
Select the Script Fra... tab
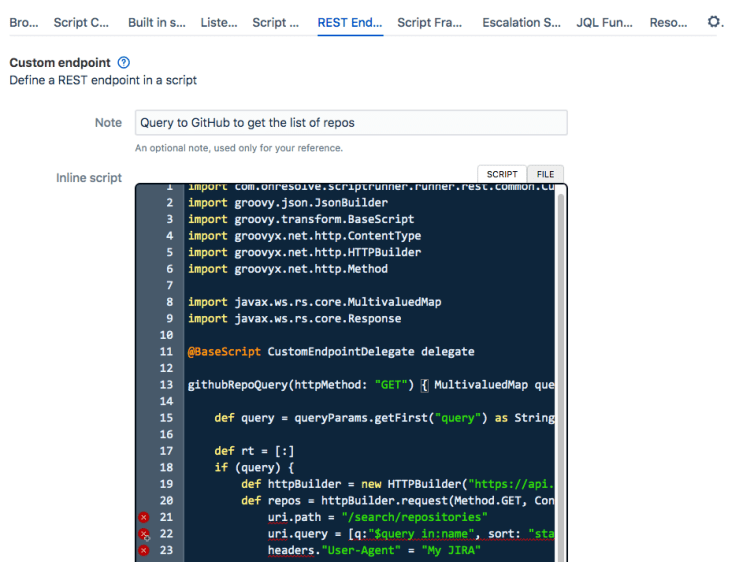(x=430, y=22)
